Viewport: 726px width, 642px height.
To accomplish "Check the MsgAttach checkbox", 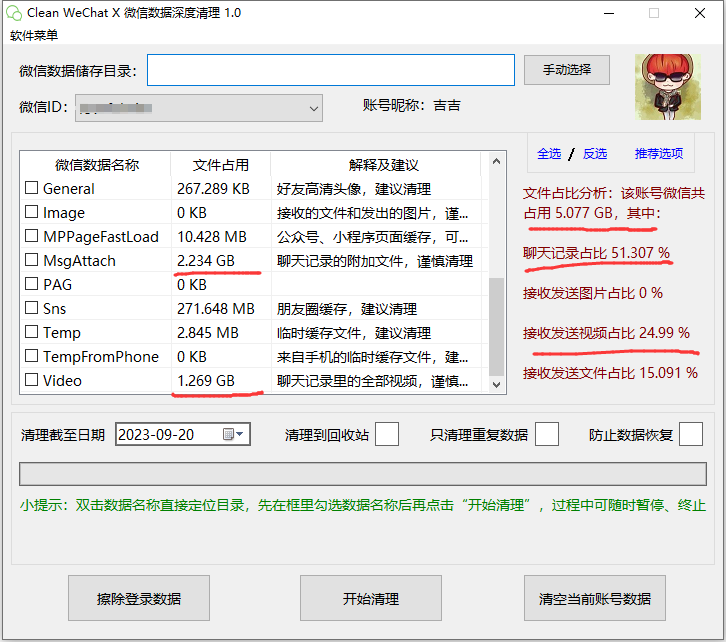I will 31,260.
